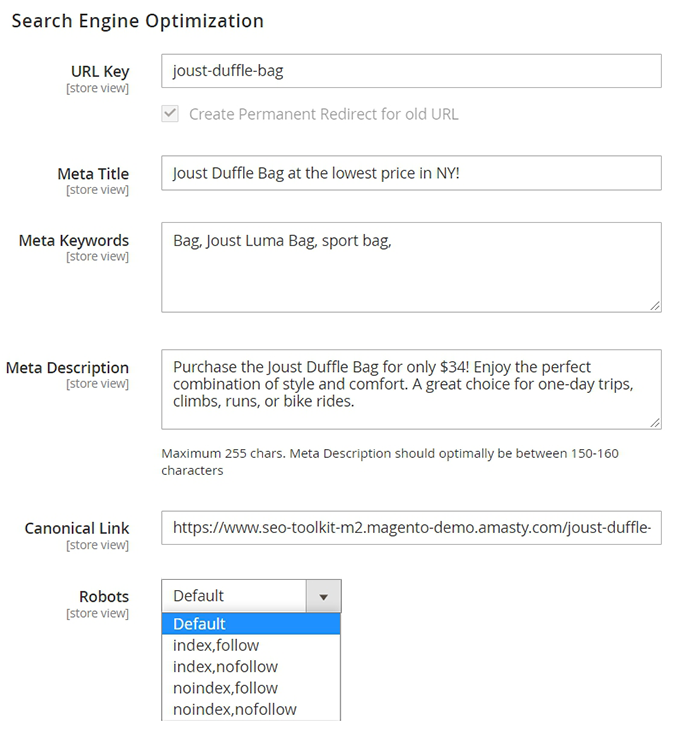This screenshot has height=743, width=684.
Task: Click the Robots select box
Action: [235, 596]
